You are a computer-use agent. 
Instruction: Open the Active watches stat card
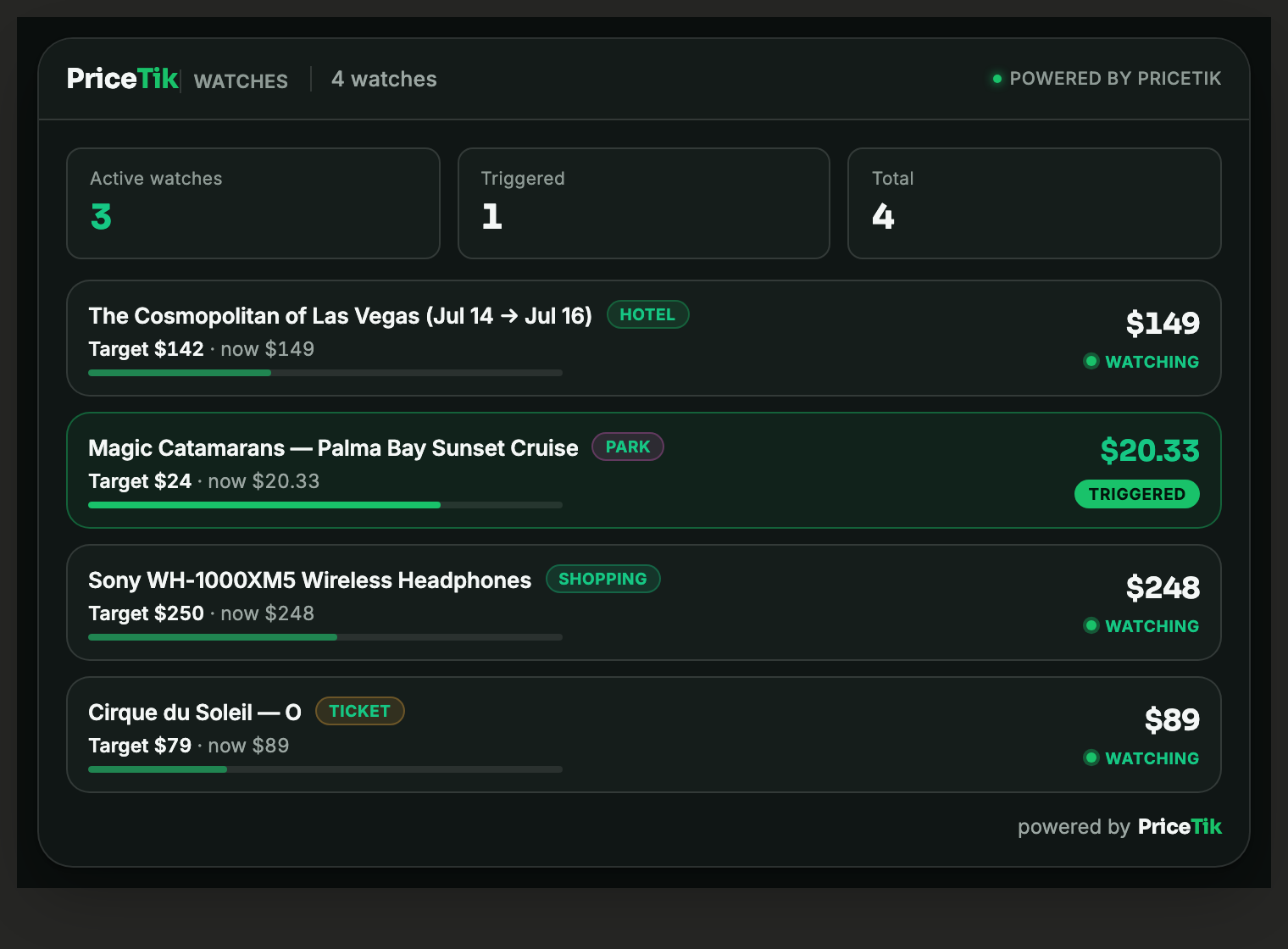coord(253,203)
